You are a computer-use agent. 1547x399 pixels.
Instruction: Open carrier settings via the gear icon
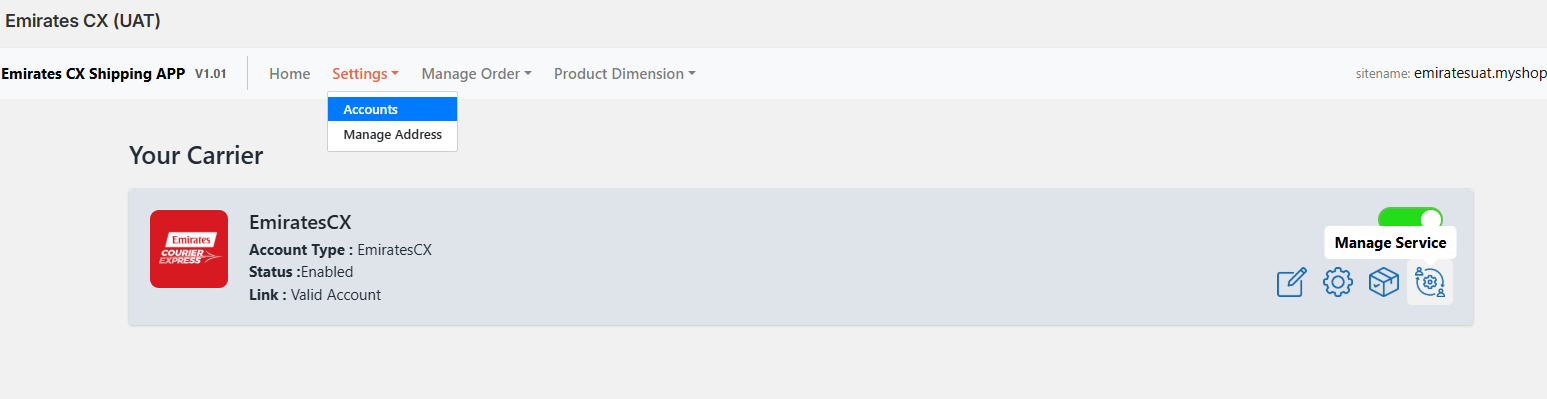(x=1338, y=283)
